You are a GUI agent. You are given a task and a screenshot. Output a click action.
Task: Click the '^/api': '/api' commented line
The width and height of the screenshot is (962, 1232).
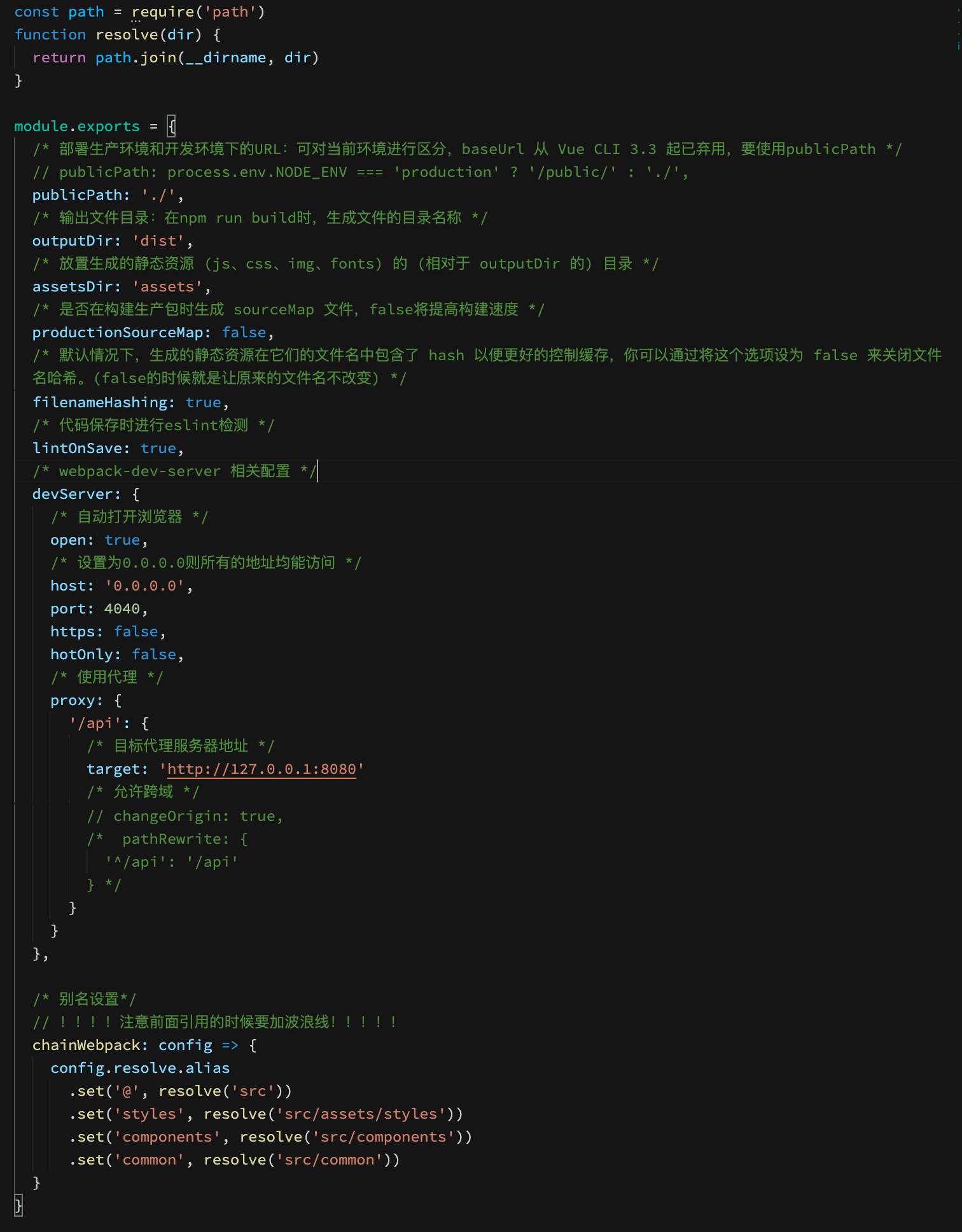coord(172,862)
